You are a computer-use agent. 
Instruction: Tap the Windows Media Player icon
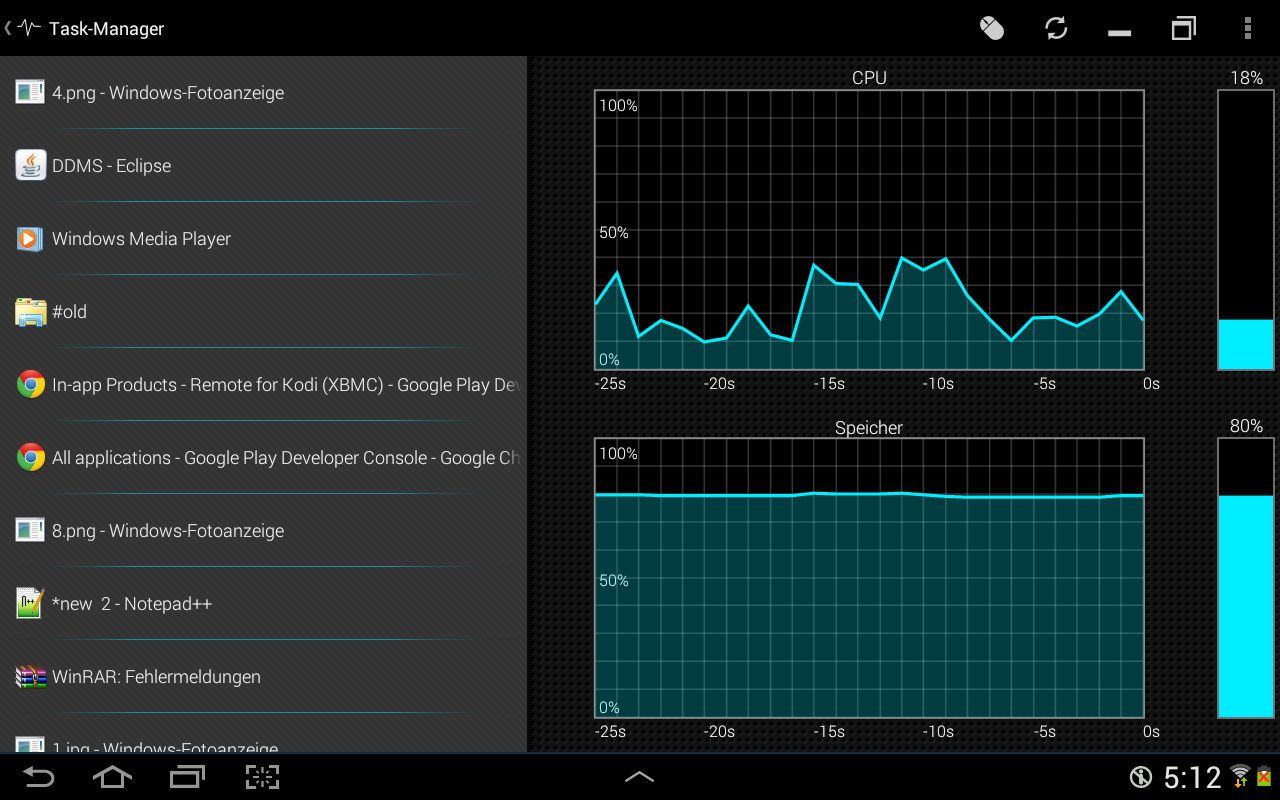[x=30, y=239]
